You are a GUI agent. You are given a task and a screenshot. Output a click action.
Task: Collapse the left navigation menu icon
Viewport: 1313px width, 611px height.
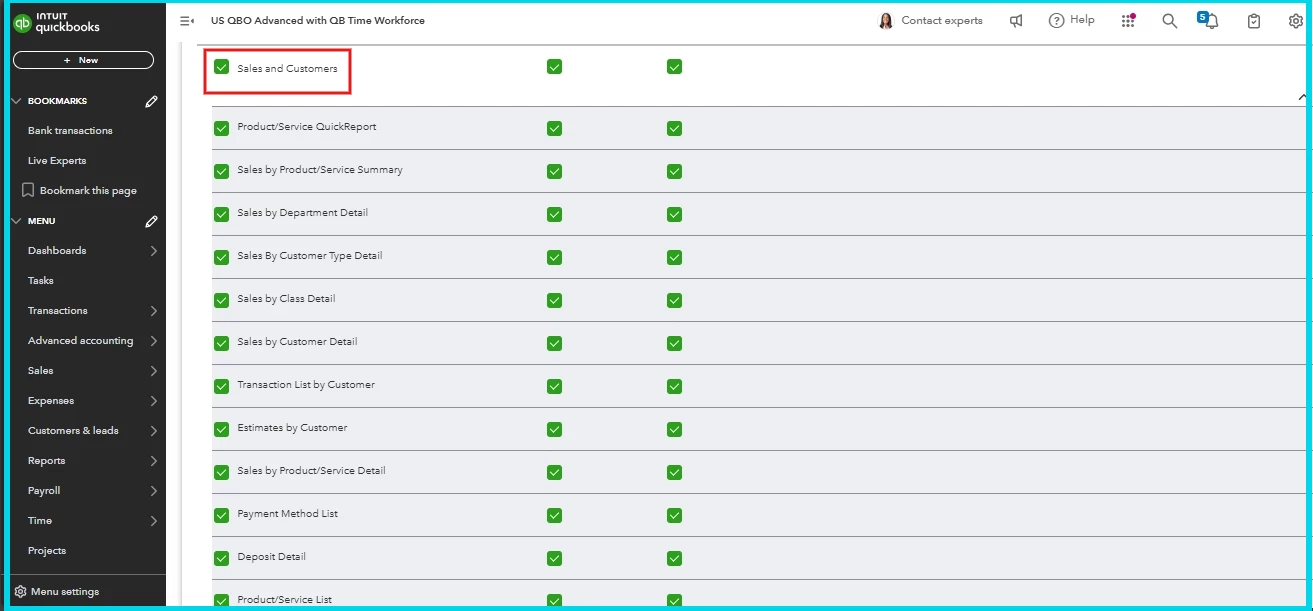click(x=187, y=21)
